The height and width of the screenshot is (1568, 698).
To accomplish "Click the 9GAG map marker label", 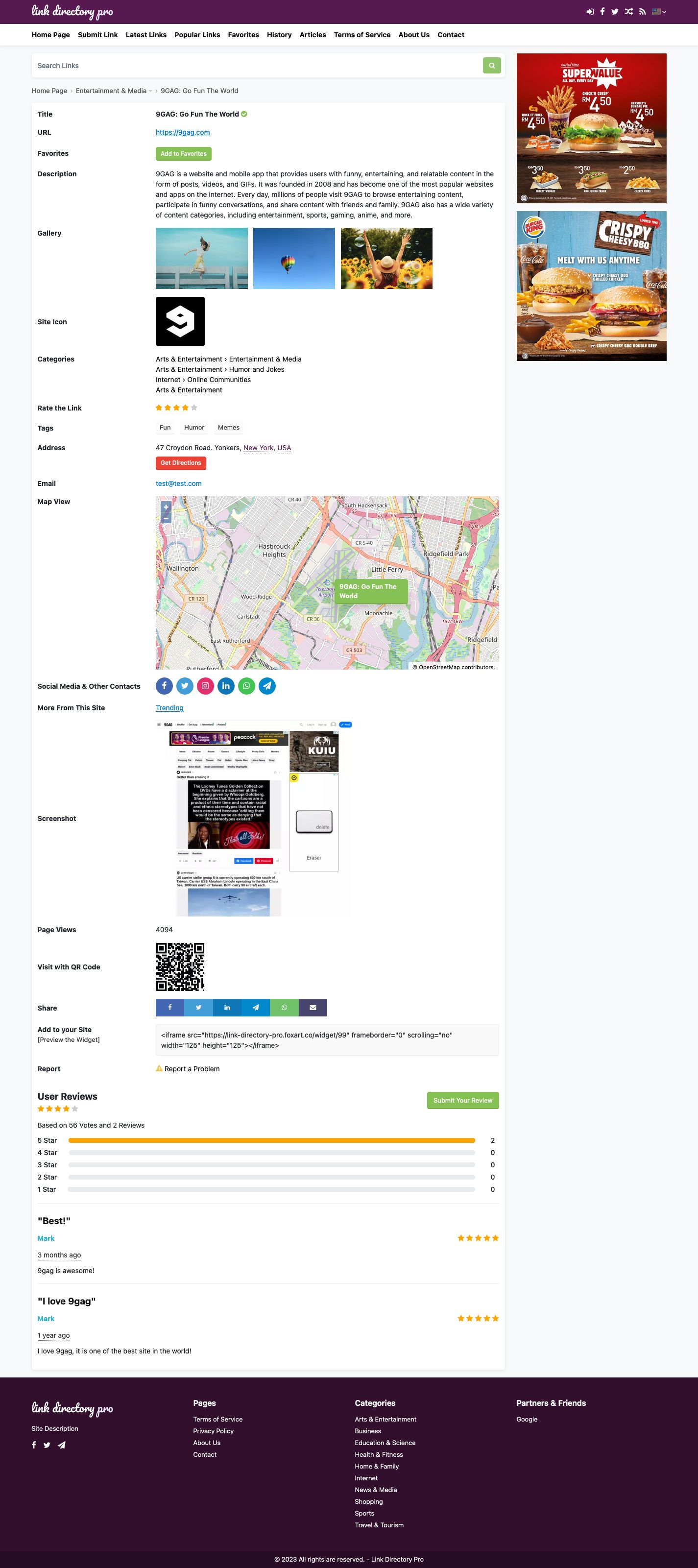I will point(371,591).
